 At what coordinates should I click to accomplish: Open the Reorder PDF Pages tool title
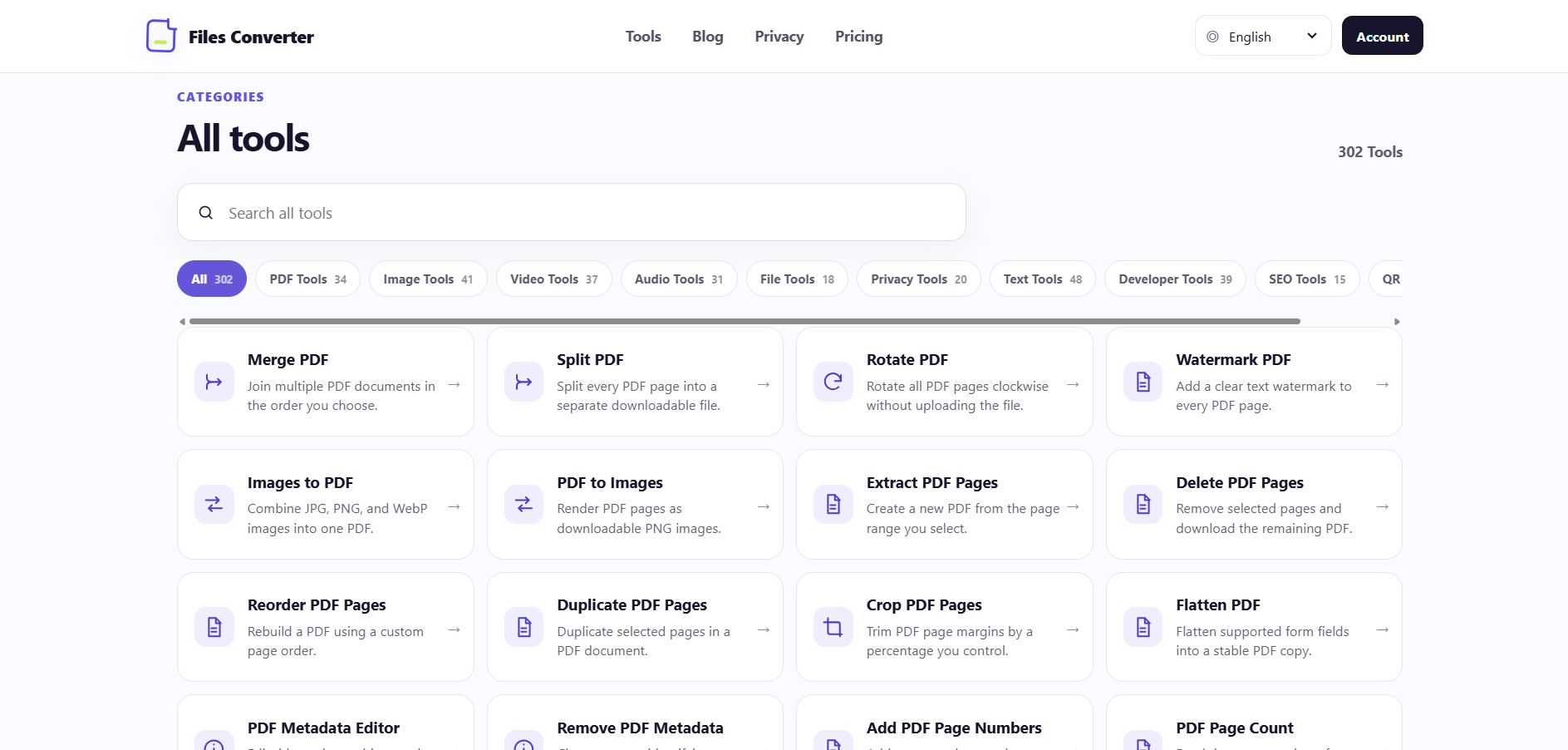pyautogui.click(x=317, y=604)
